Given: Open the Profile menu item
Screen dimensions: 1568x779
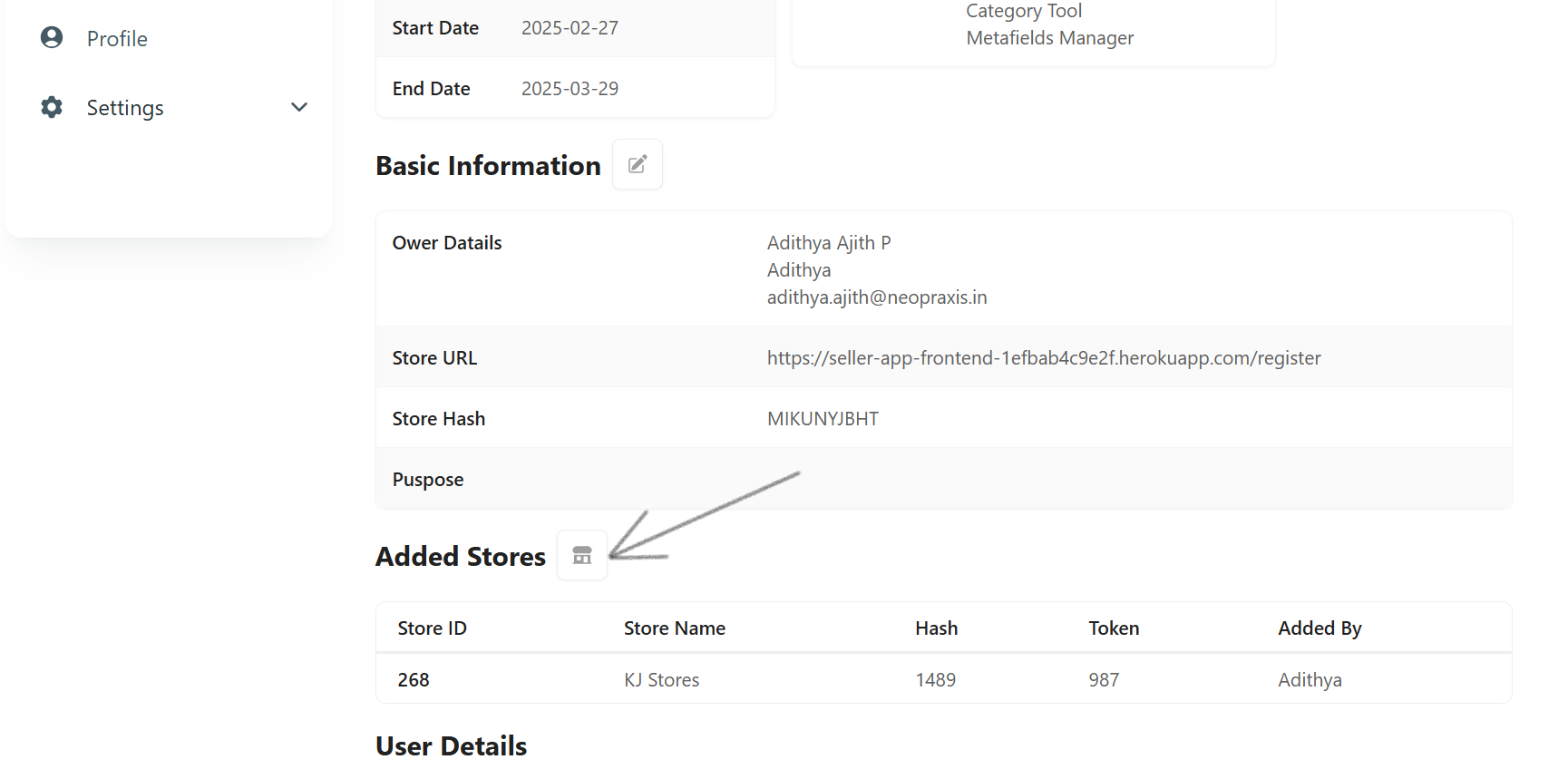Looking at the screenshot, I should [117, 39].
